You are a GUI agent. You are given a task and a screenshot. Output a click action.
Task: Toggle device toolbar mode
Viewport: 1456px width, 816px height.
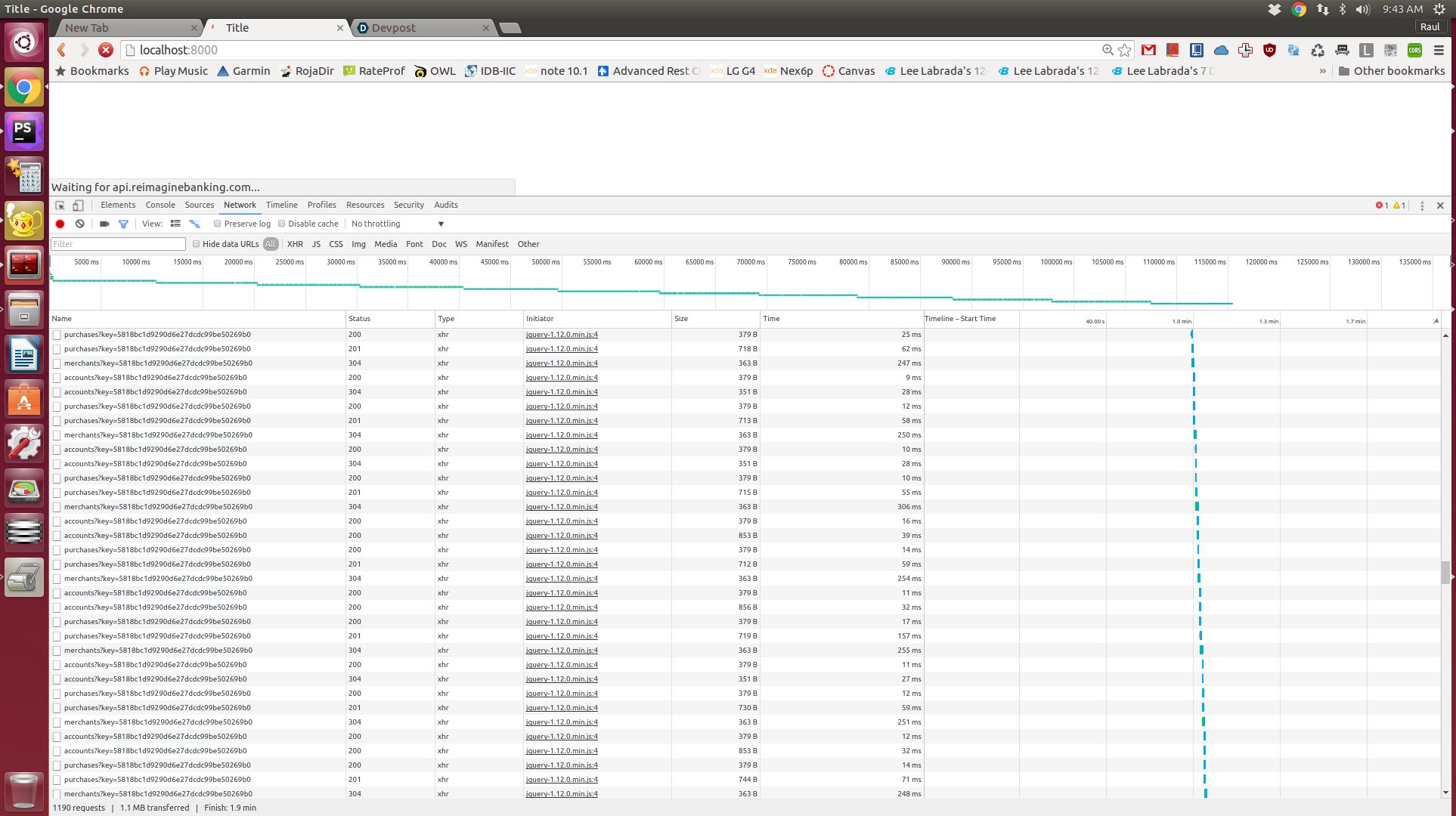(78, 206)
